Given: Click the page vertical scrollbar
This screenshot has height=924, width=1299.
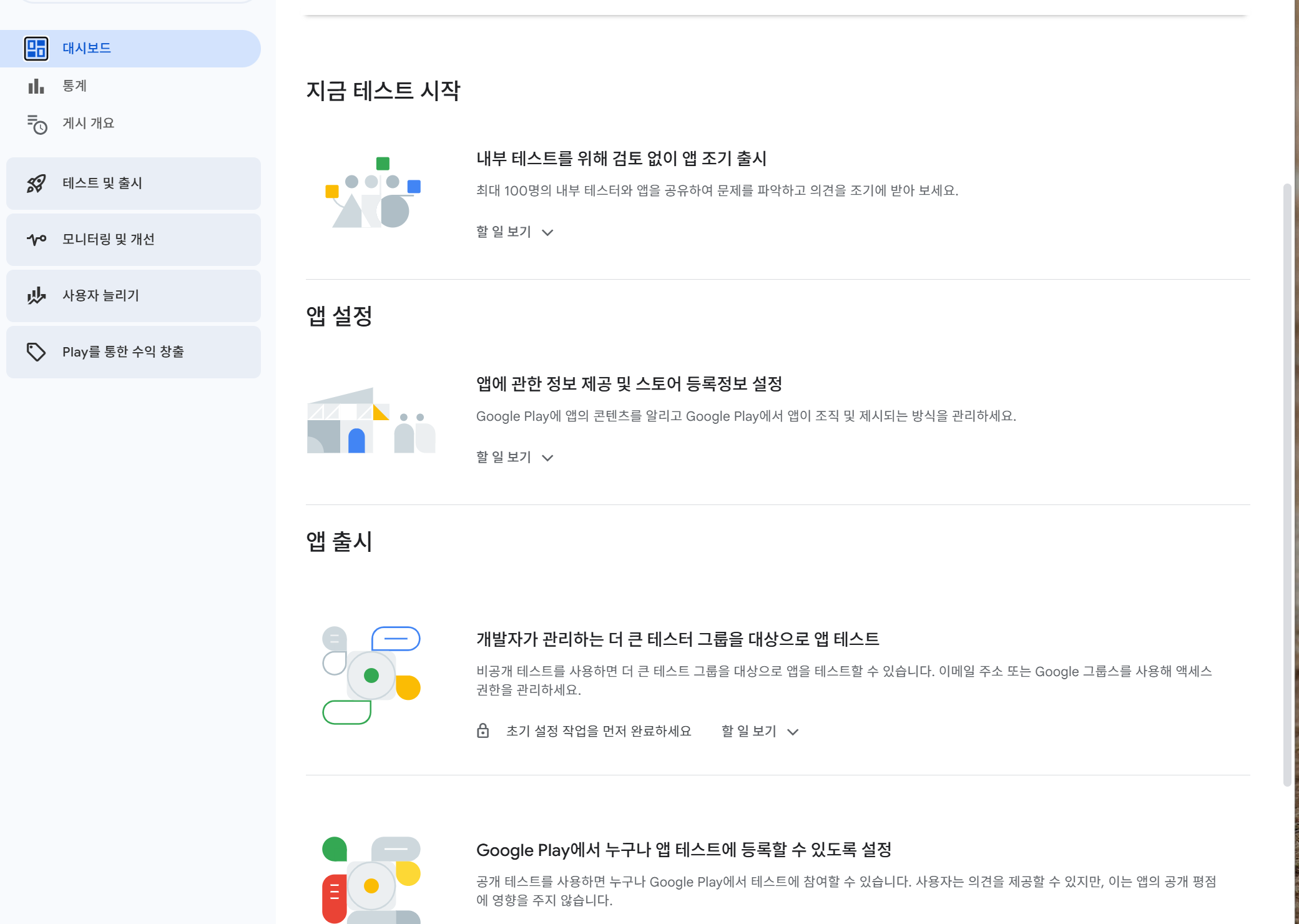Looking at the screenshot, I should tap(1287, 484).
